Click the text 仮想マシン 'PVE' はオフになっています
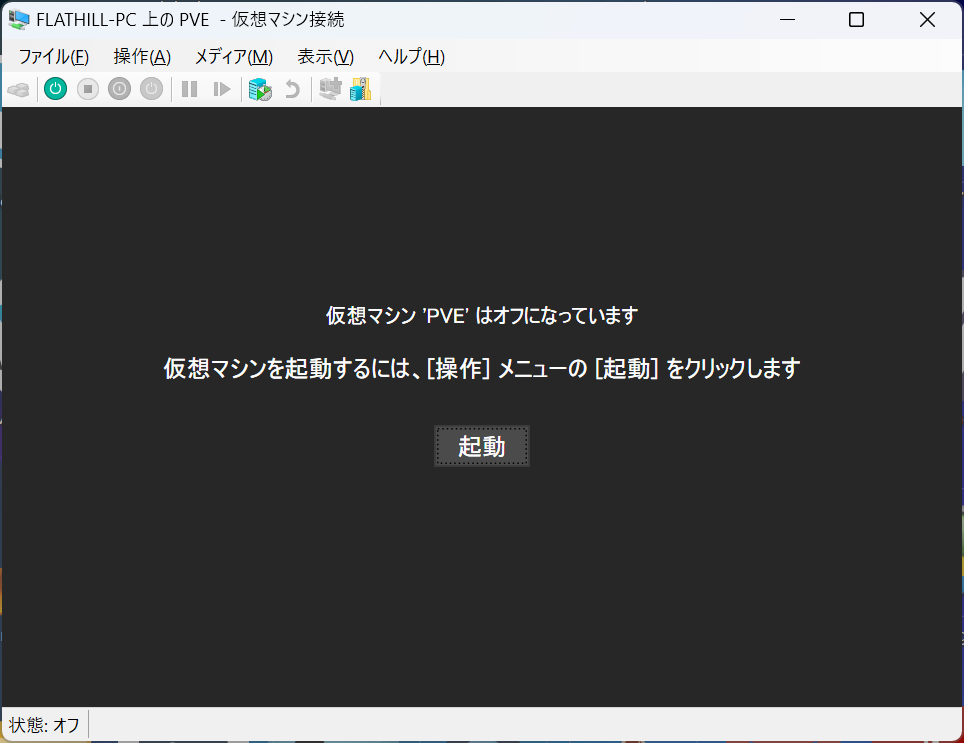Screen dimensions: 964x743 [481, 316]
